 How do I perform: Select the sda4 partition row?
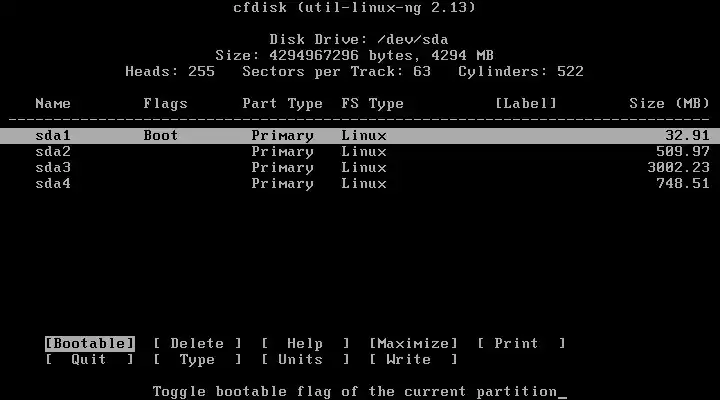(360, 184)
